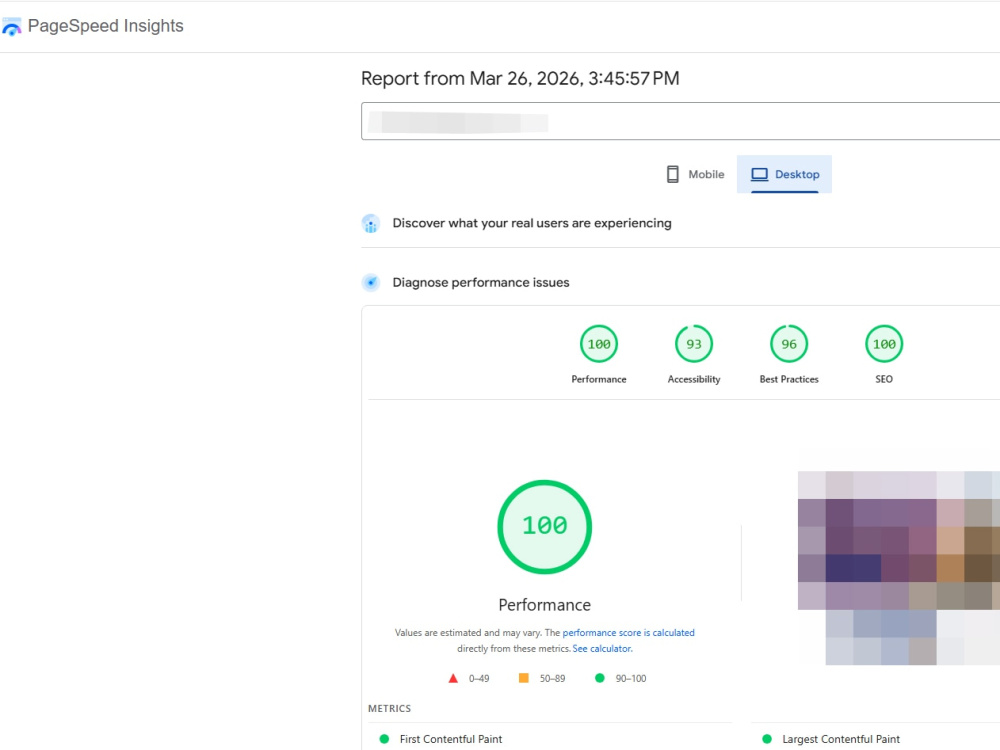Select Diagnose performance issues heading
Viewport: 1000px width, 750px height.
[x=481, y=283]
